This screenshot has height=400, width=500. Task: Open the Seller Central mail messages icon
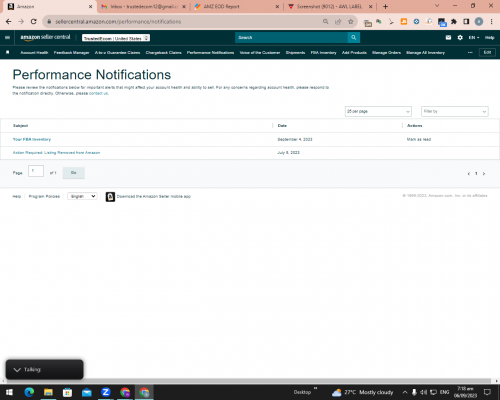click(448, 38)
